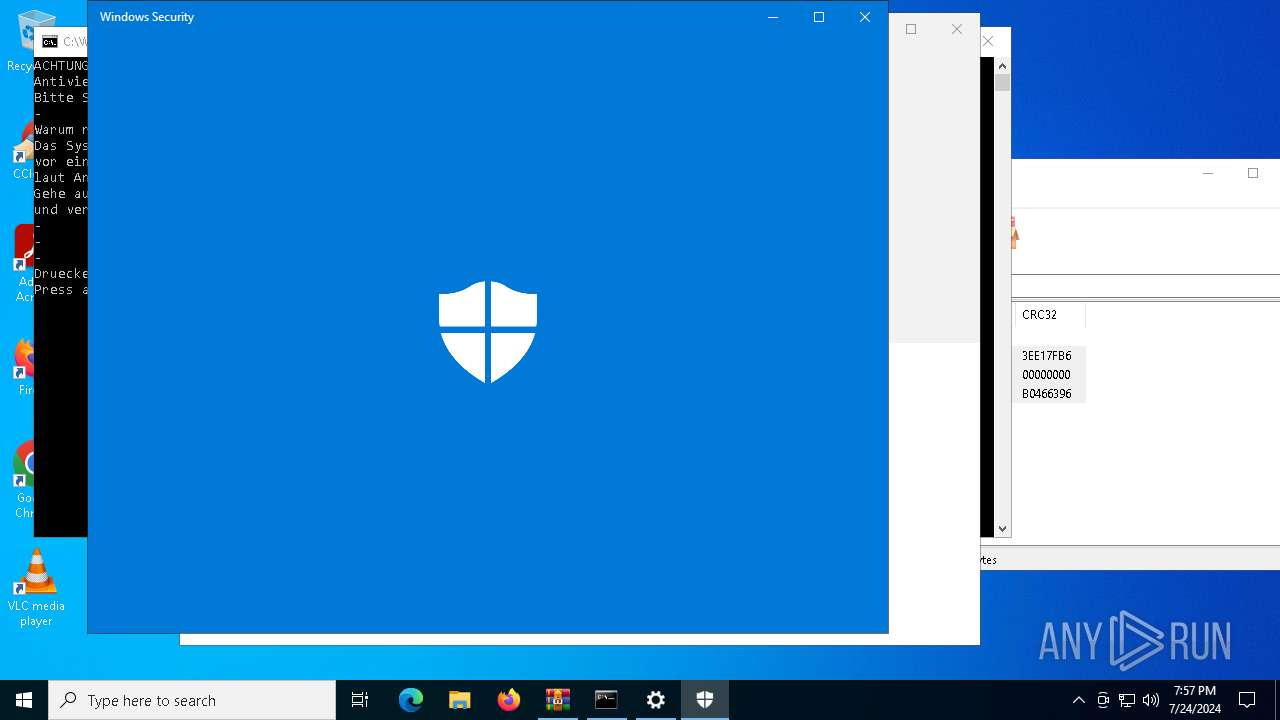Close the Windows Security window
Screen dimensions: 1280x720
tap(865, 17)
